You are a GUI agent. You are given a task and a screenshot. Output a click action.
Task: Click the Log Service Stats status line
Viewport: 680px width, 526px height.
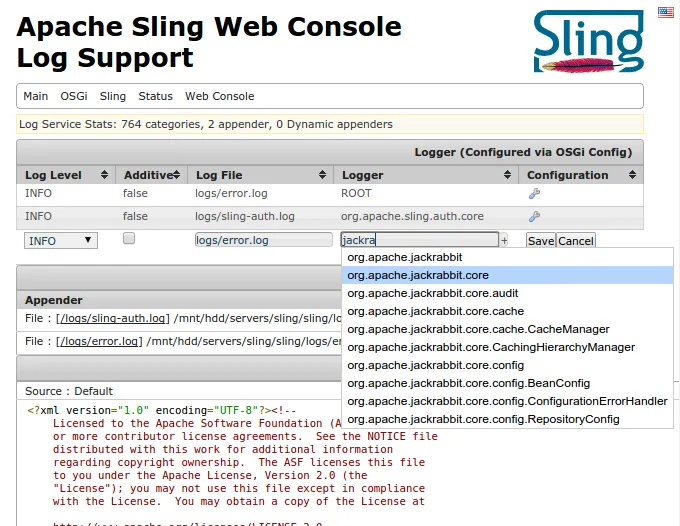coord(330,124)
